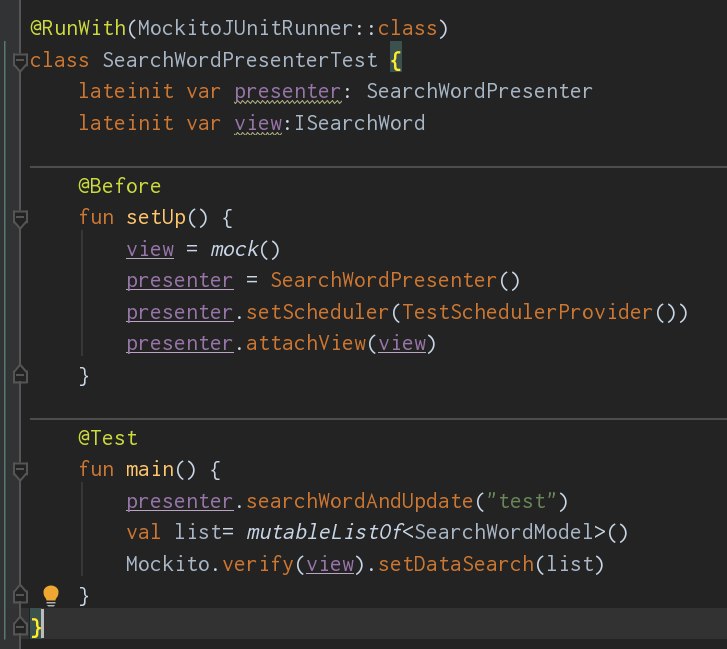Screen dimensions: 727x649
Task: Click the ISearchWord type name
Action: pos(359,123)
